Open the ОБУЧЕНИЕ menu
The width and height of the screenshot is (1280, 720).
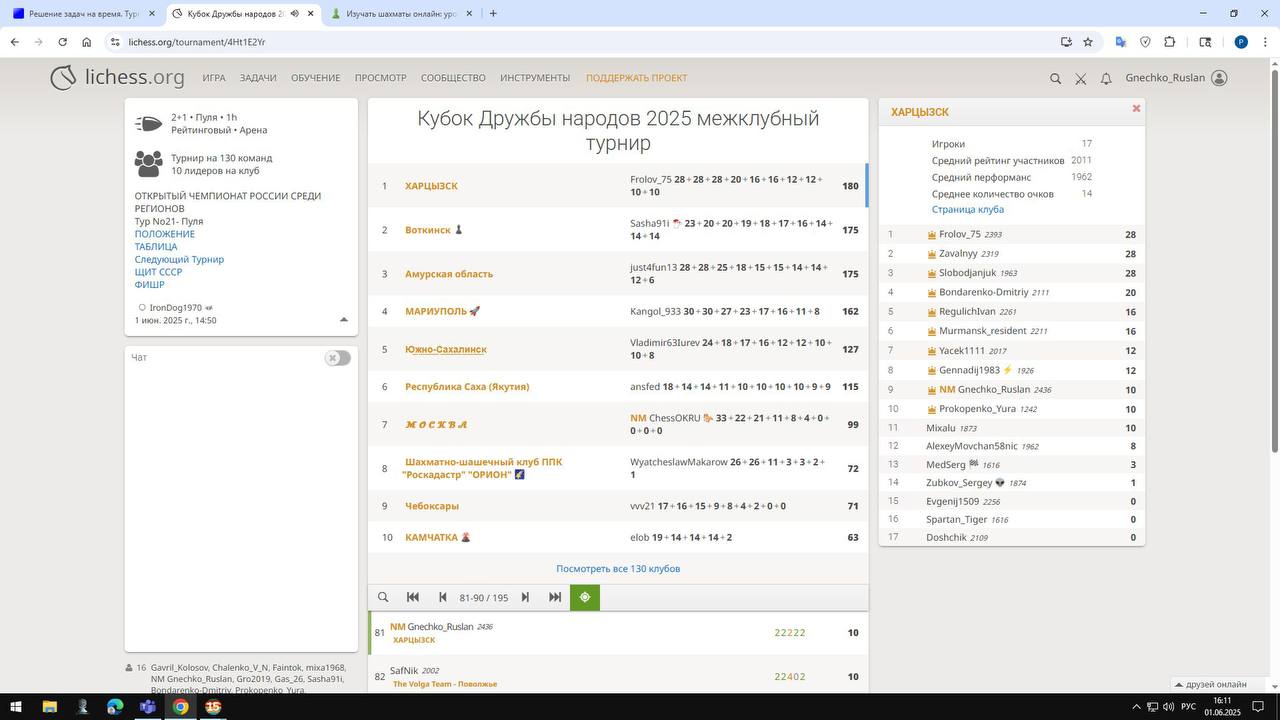click(x=316, y=78)
